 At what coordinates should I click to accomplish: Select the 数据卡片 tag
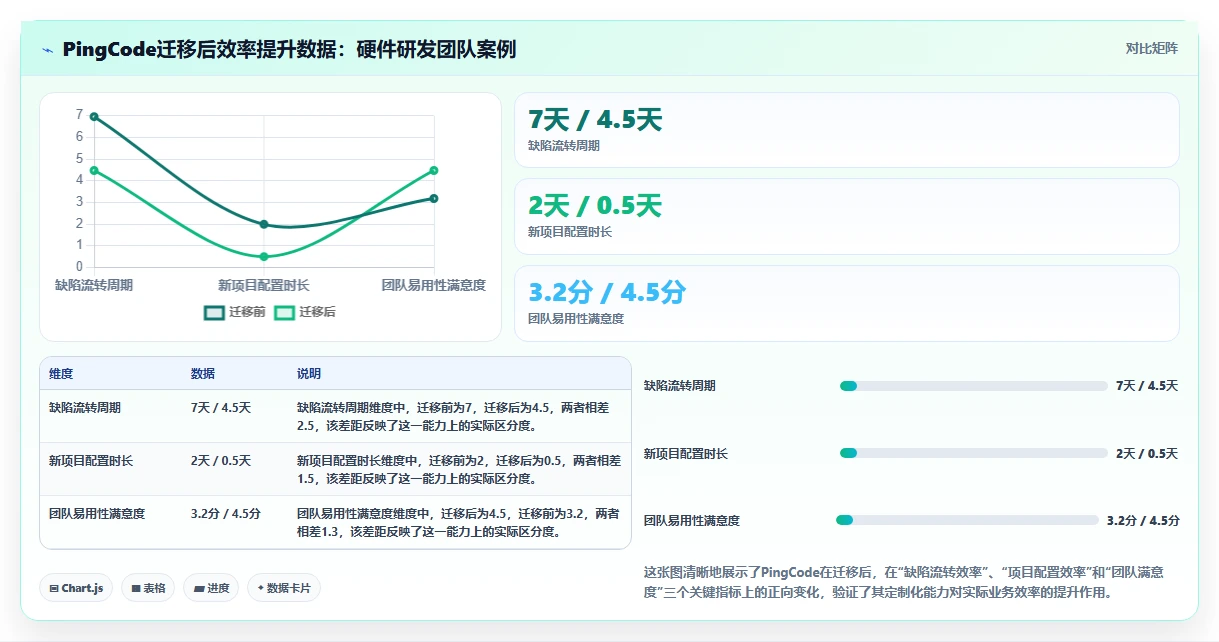[284, 588]
